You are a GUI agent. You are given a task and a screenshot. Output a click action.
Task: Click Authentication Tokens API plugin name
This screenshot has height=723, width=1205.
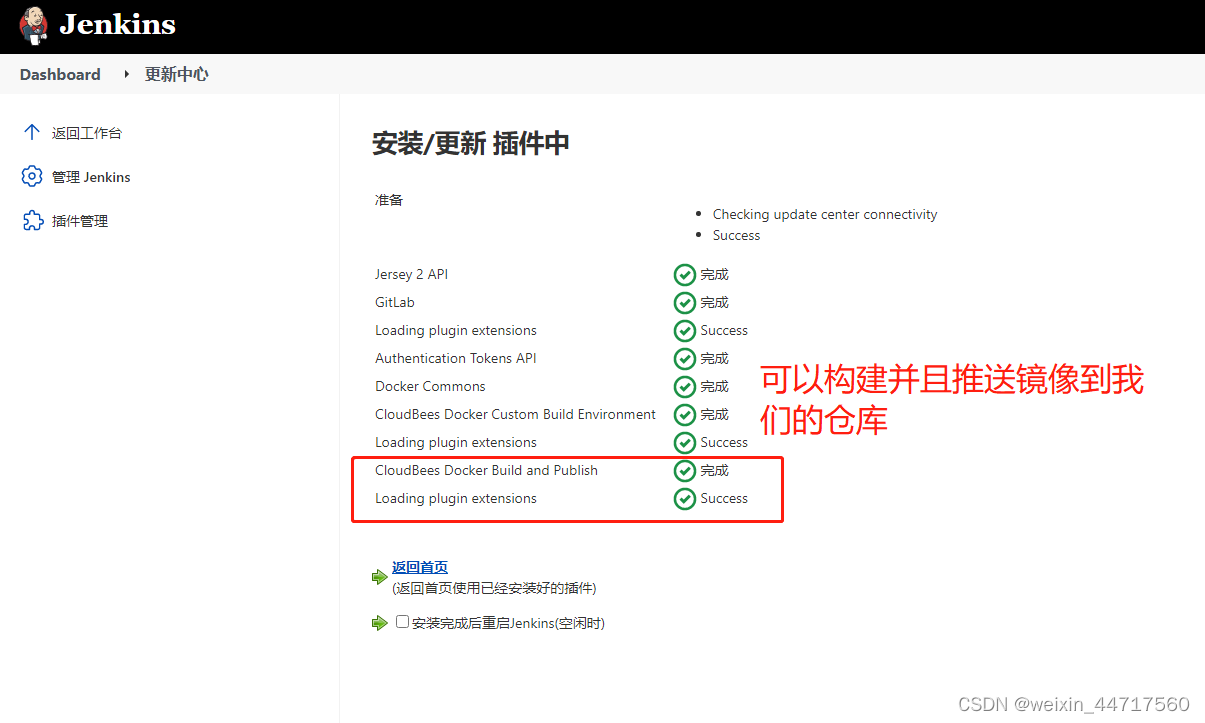click(x=456, y=358)
